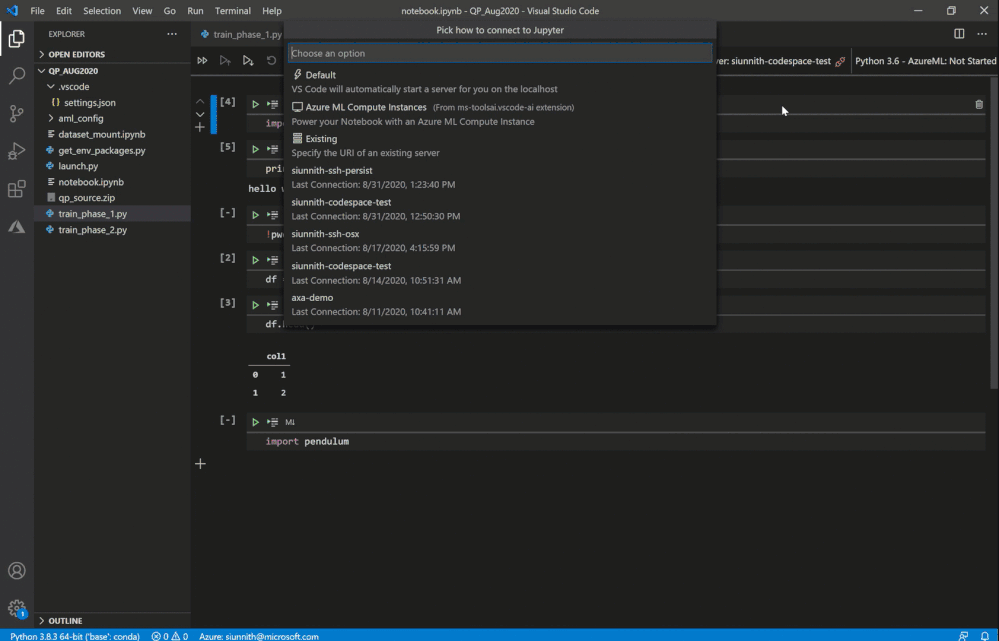Run cell [2] with its play icon
Screen dimensions: 999x641
pyautogui.click(x=255, y=260)
